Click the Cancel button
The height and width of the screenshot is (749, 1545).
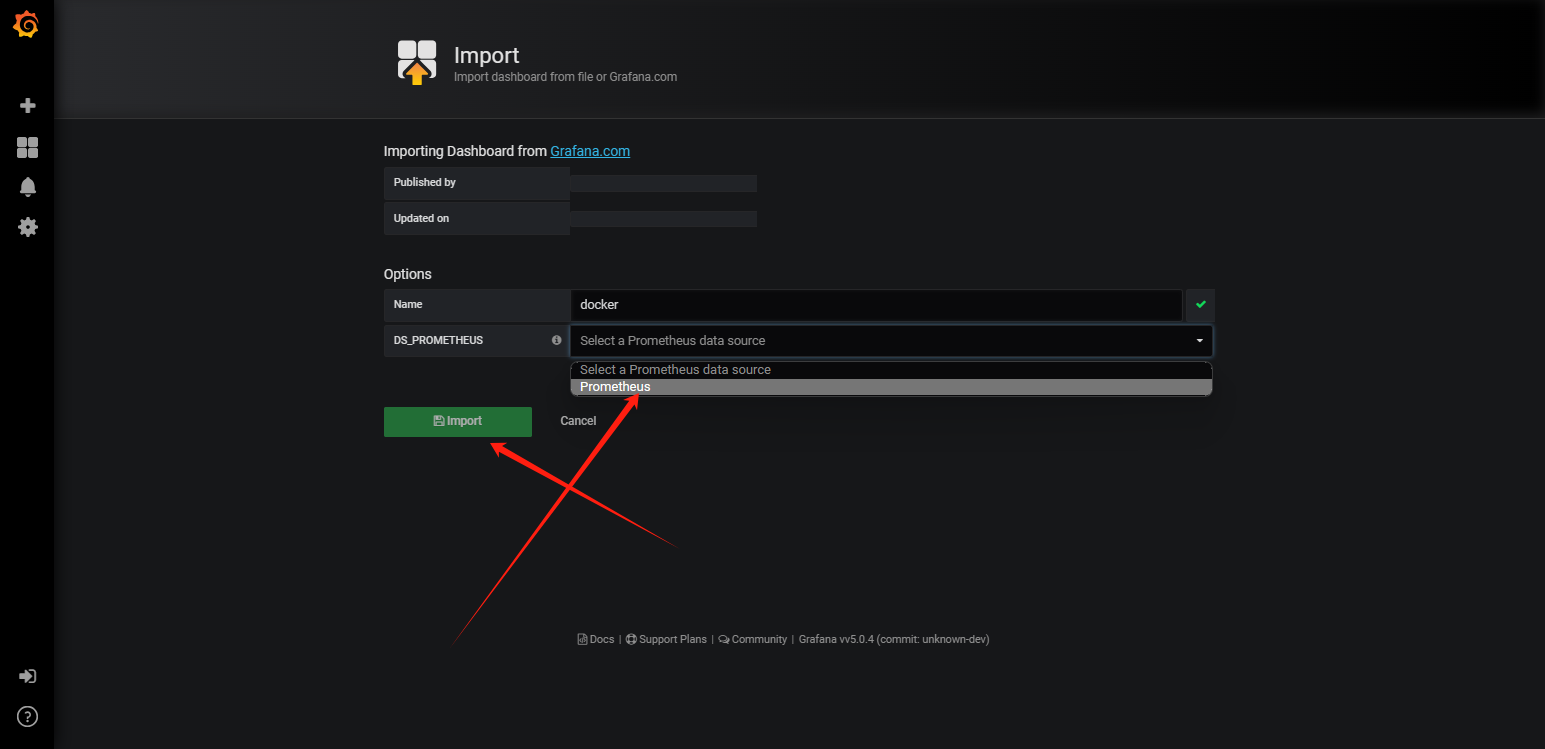coord(578,421)
